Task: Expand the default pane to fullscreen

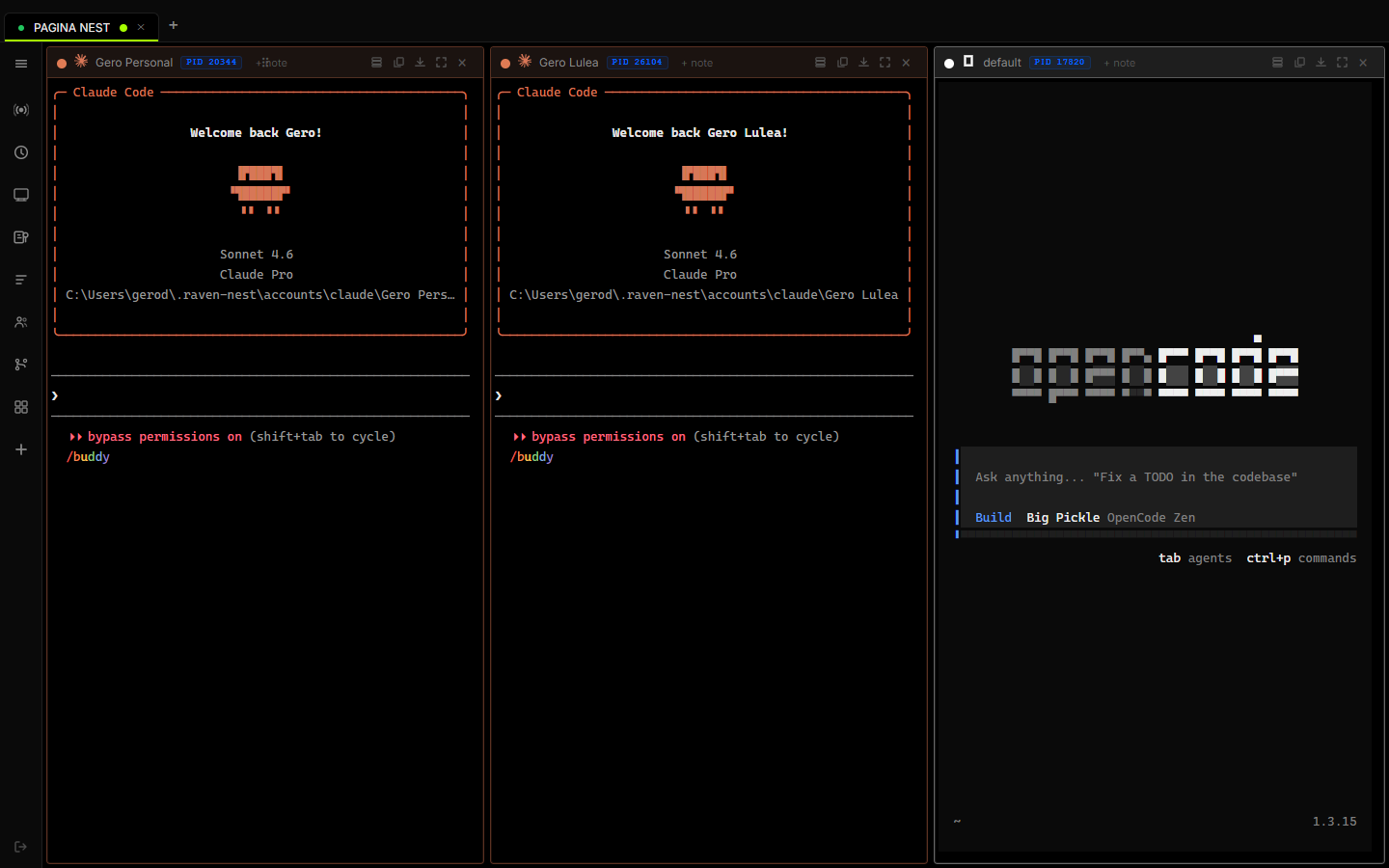Action: (1342, 62)
